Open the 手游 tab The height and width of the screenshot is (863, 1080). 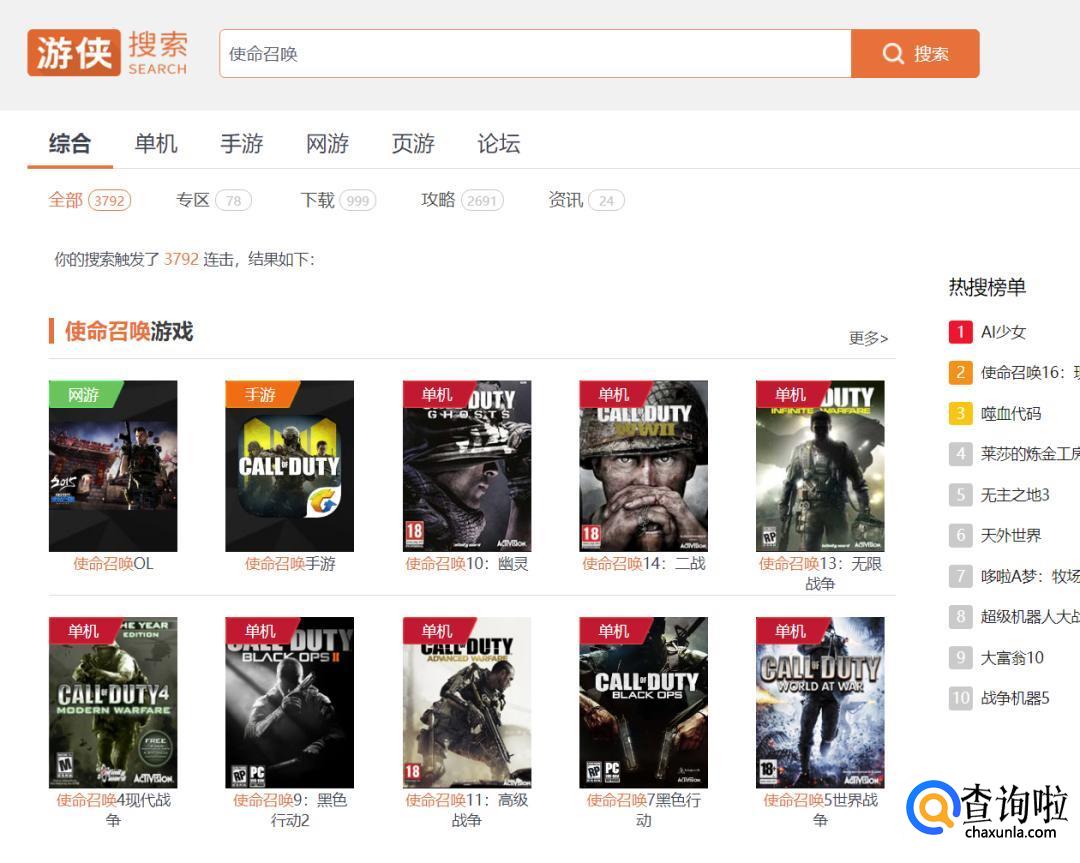tap(242, 143)
